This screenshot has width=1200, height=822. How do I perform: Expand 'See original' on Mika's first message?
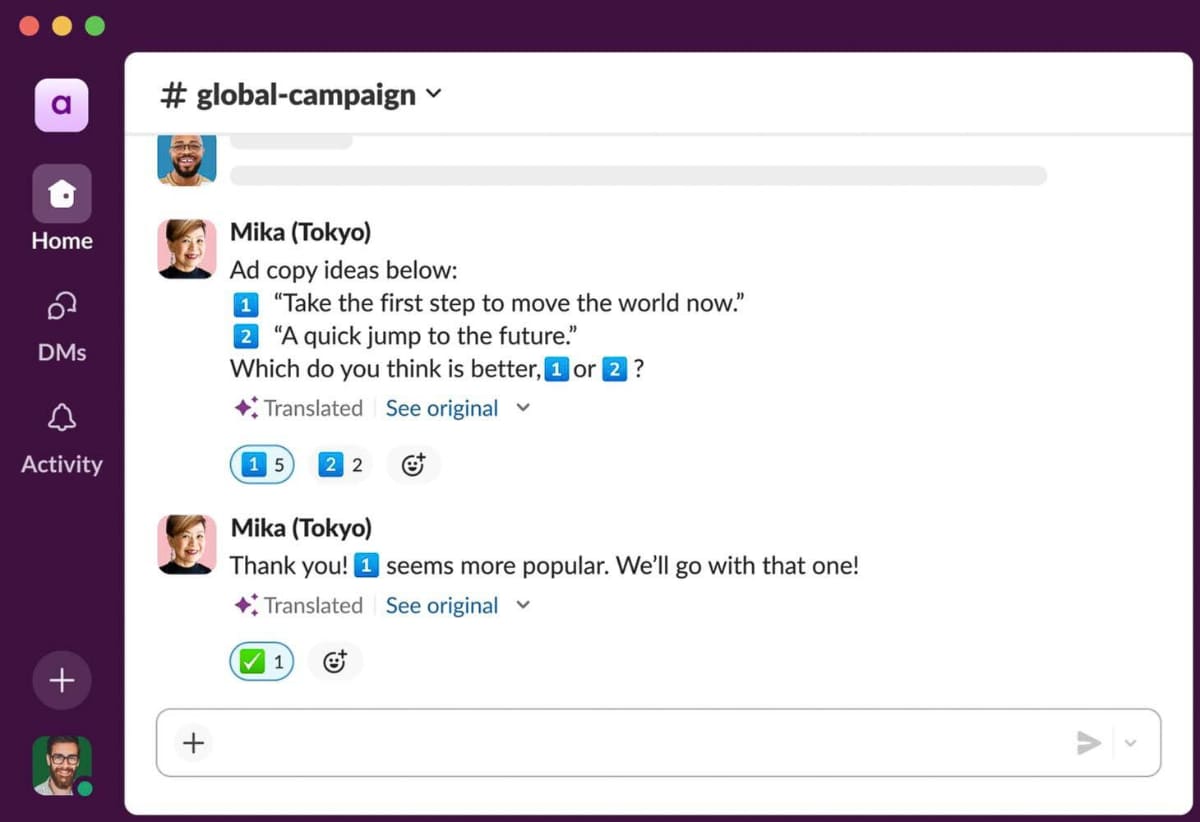pyautogui.click(x=441, y=408)
